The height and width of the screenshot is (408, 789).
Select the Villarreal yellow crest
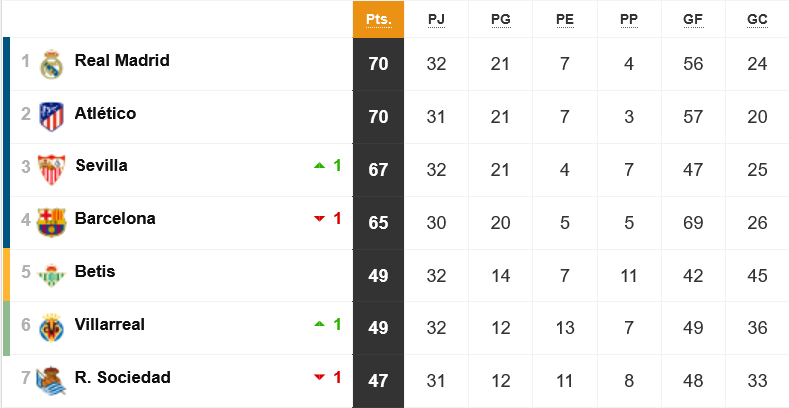coord(51,328)
